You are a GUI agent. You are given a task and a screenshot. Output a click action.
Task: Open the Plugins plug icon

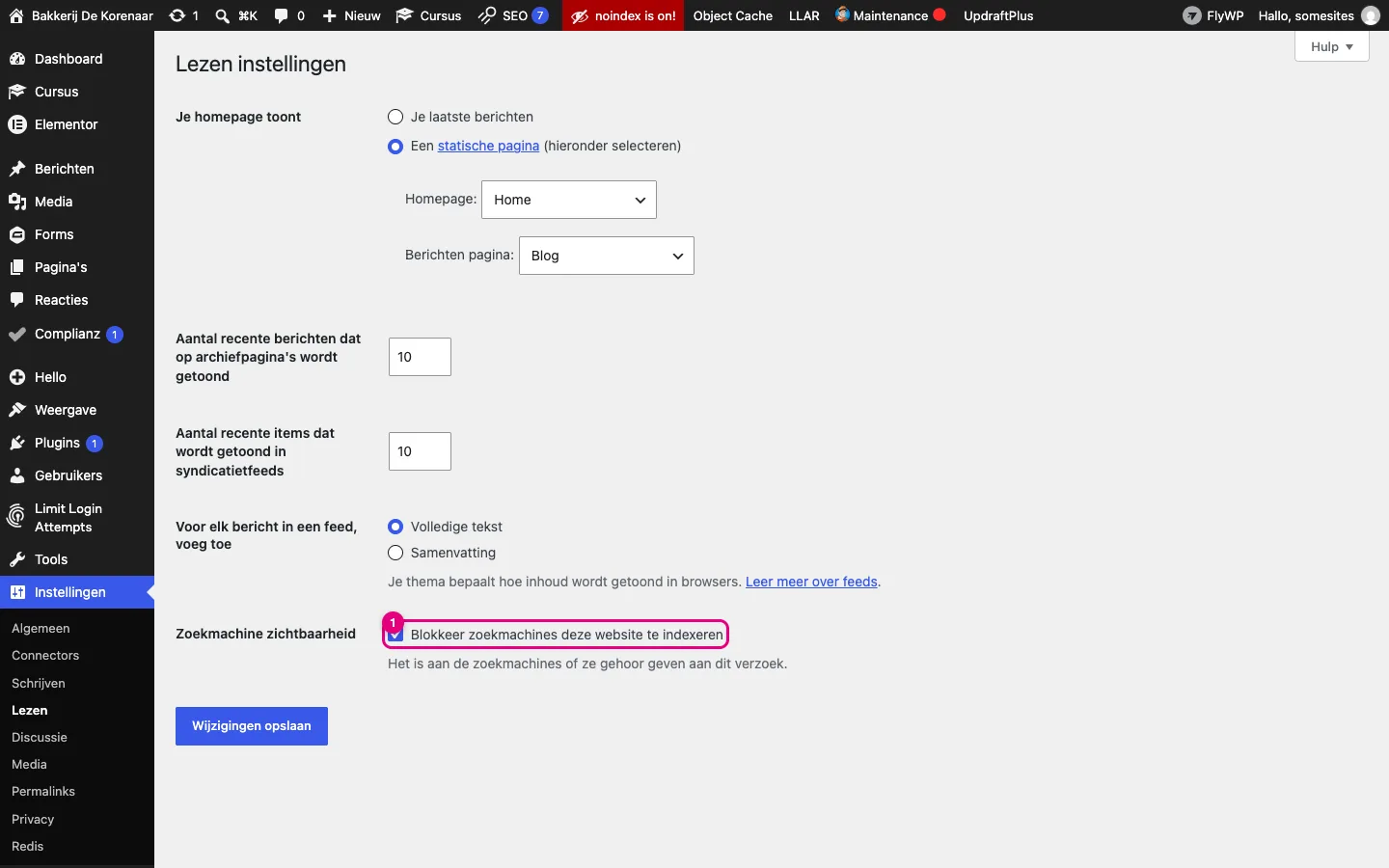[x=16, y=443]
